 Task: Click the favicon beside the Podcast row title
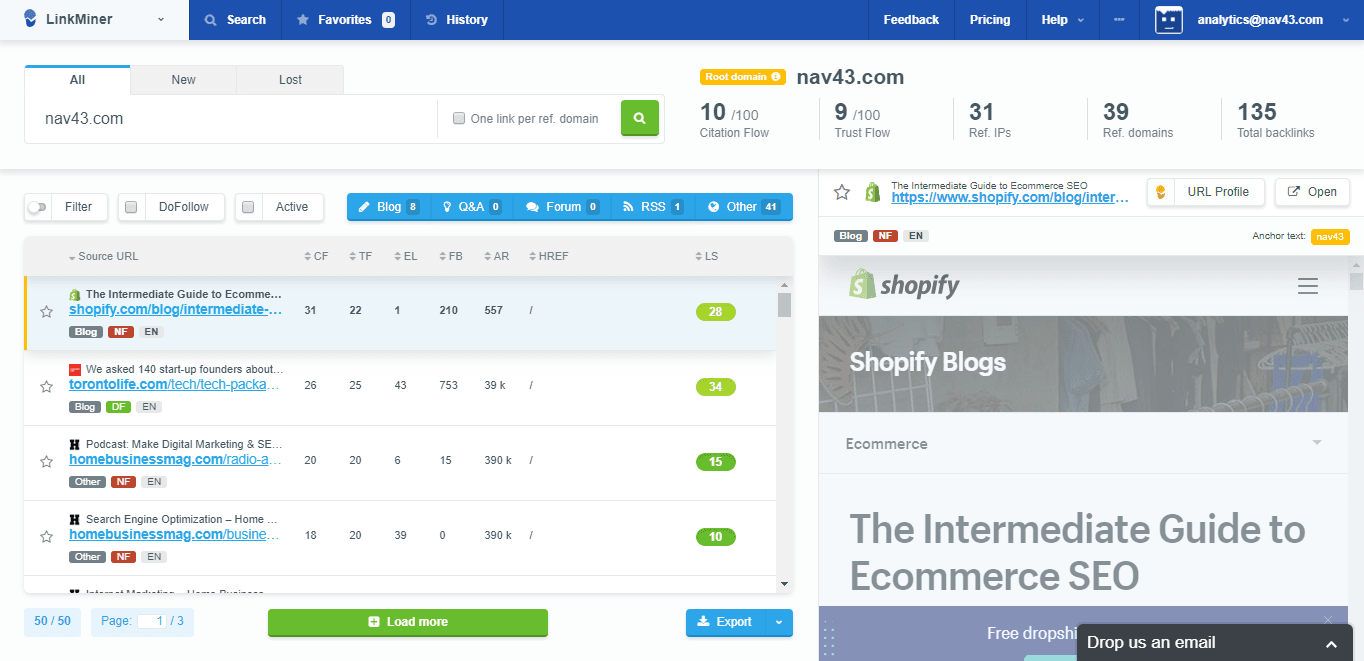[x=75, y=444]
